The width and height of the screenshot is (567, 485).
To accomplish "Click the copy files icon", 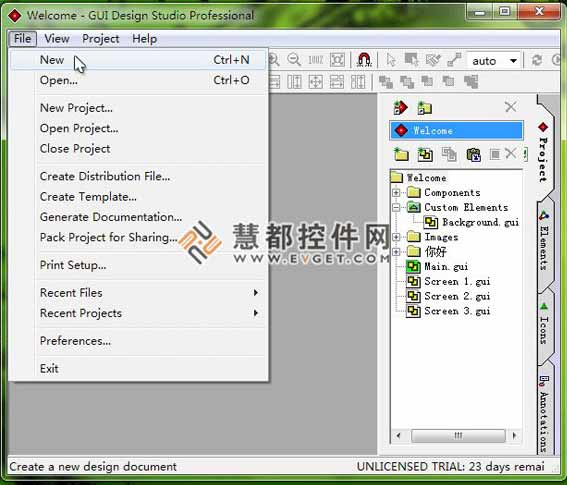I will pos(449,154).
